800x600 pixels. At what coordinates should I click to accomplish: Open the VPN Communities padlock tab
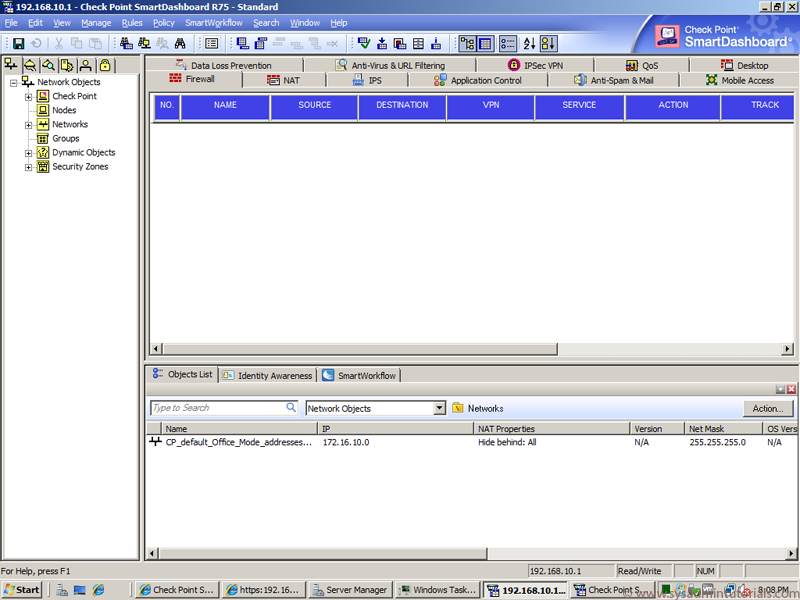(x=105, y=65)
